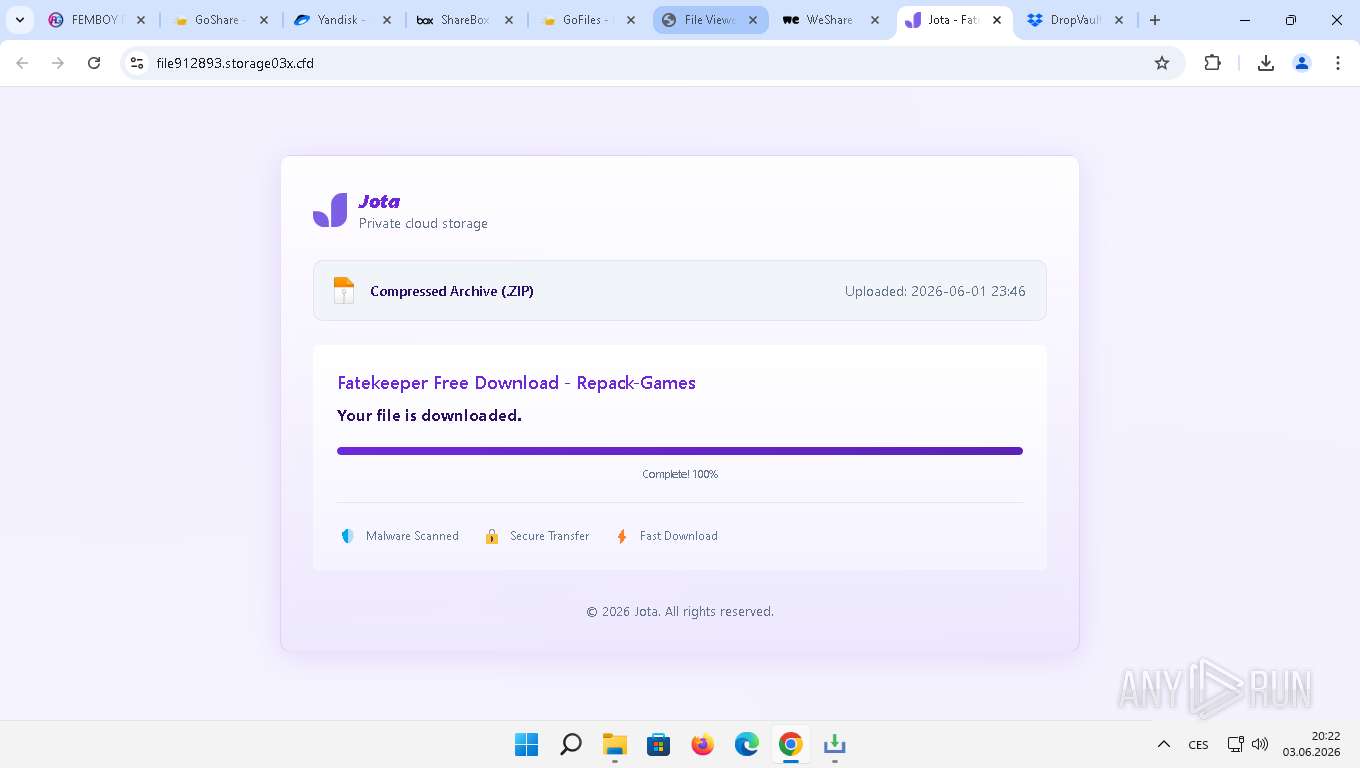Open File Explorer from taskbar
1360x768 pixels.
pos(614,744)
